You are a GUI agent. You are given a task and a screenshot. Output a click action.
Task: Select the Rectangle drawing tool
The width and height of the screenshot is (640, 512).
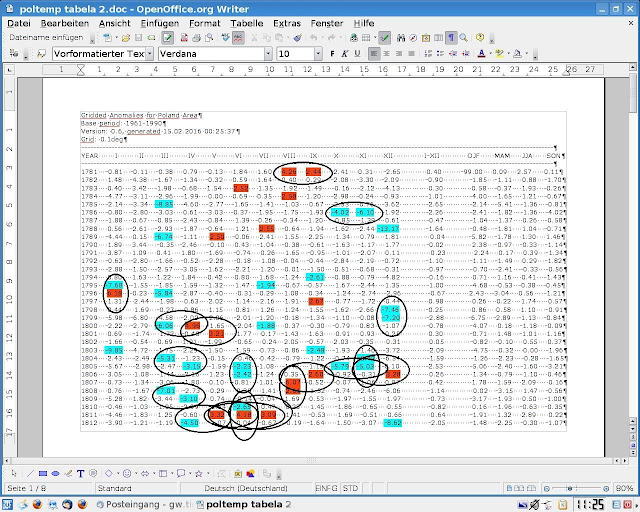point(42,474)
